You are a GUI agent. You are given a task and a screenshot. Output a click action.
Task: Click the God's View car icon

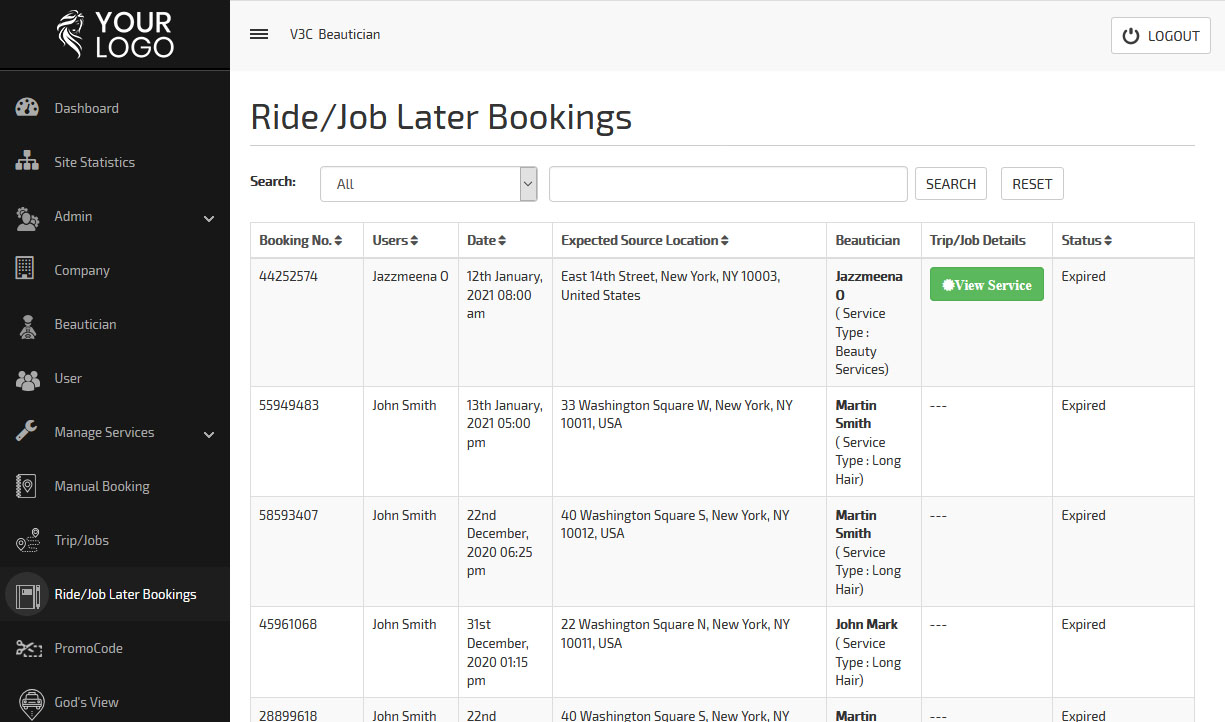[30, 702]
